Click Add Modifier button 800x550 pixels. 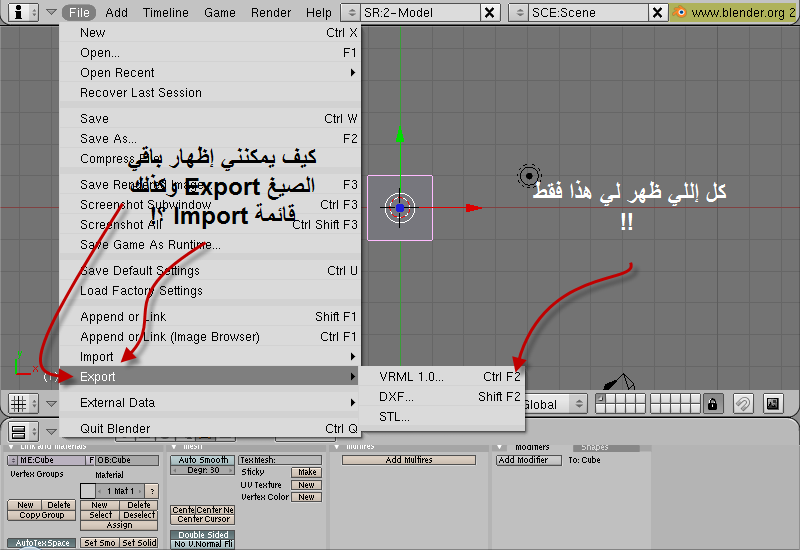coord(529,460)
